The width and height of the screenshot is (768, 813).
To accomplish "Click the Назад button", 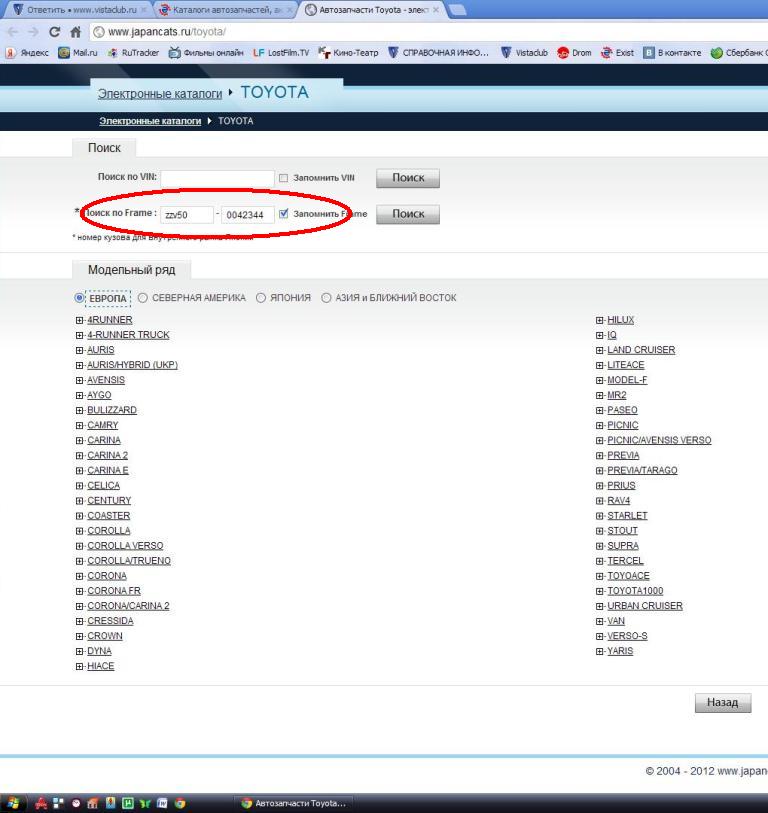I will pos(722,703).
